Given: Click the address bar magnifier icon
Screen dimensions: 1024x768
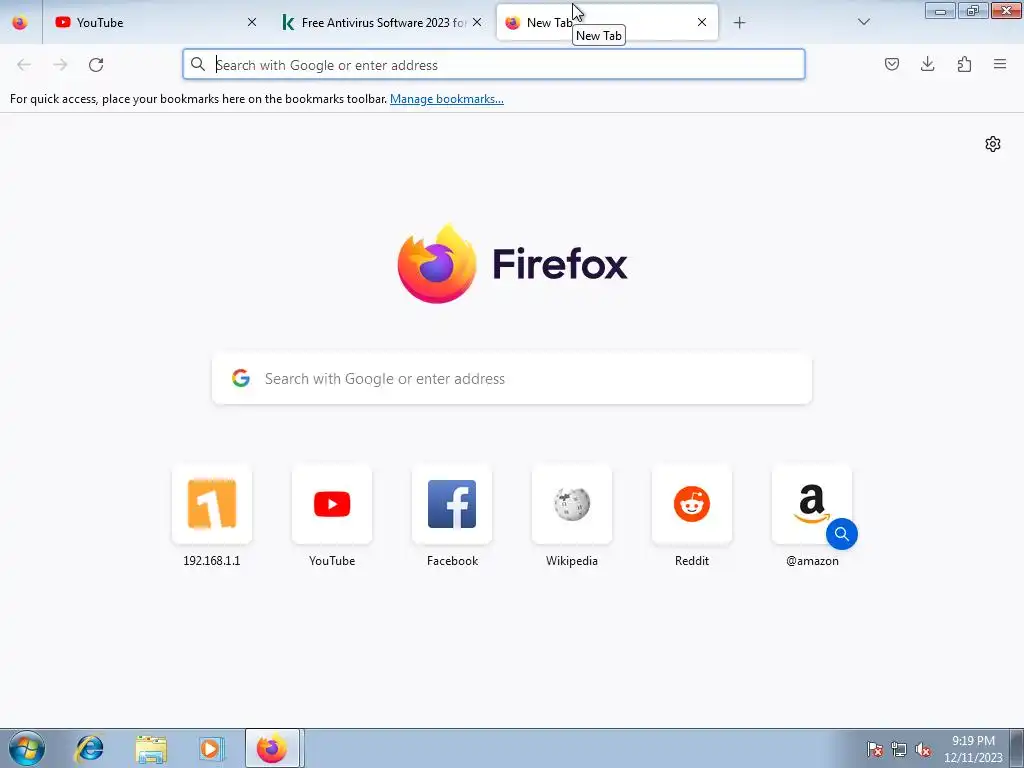Looking at the screenshot, I should coord(197,64).
